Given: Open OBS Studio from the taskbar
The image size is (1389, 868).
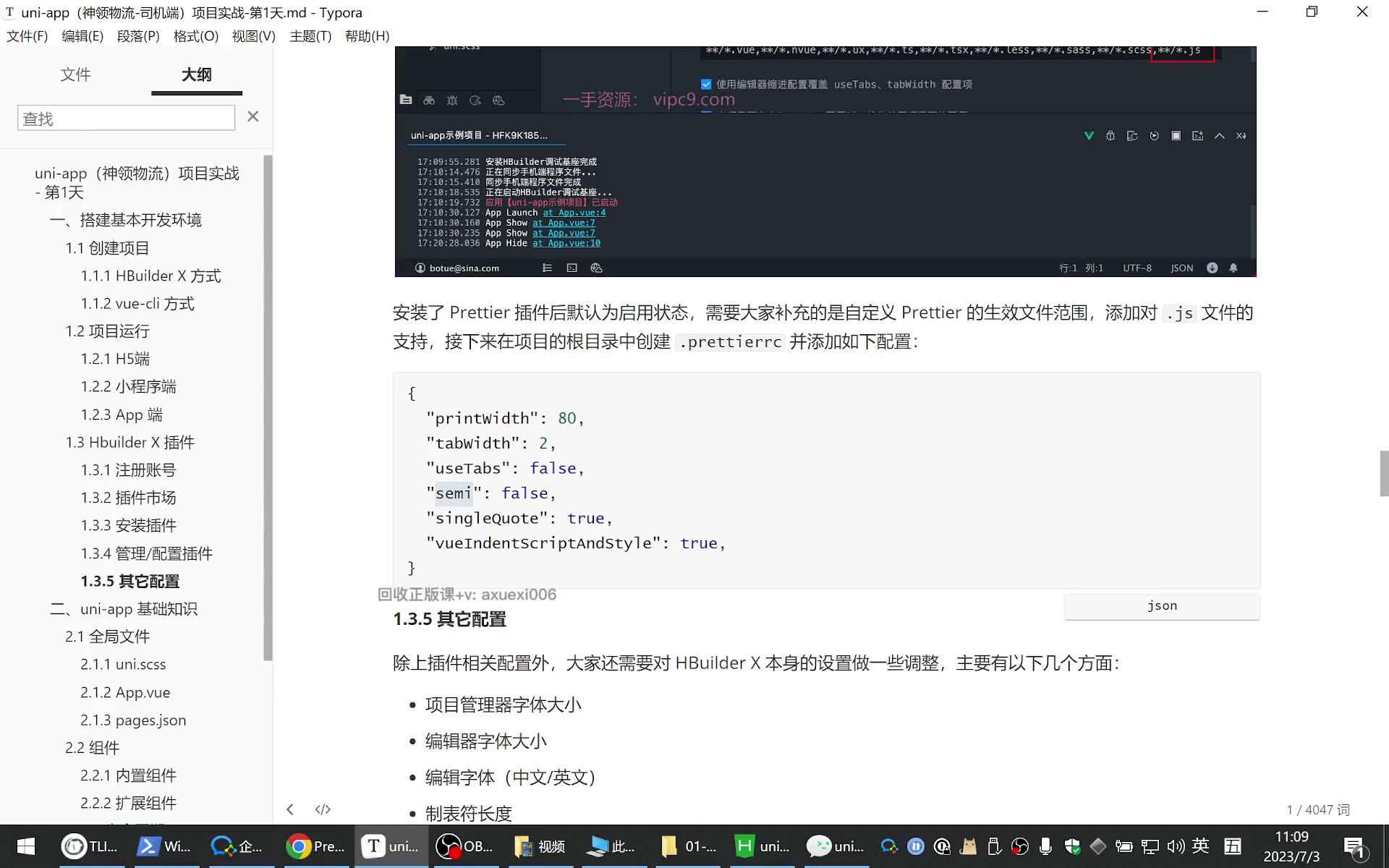Looking at the screenshot, I should click(x=466, y=846).
